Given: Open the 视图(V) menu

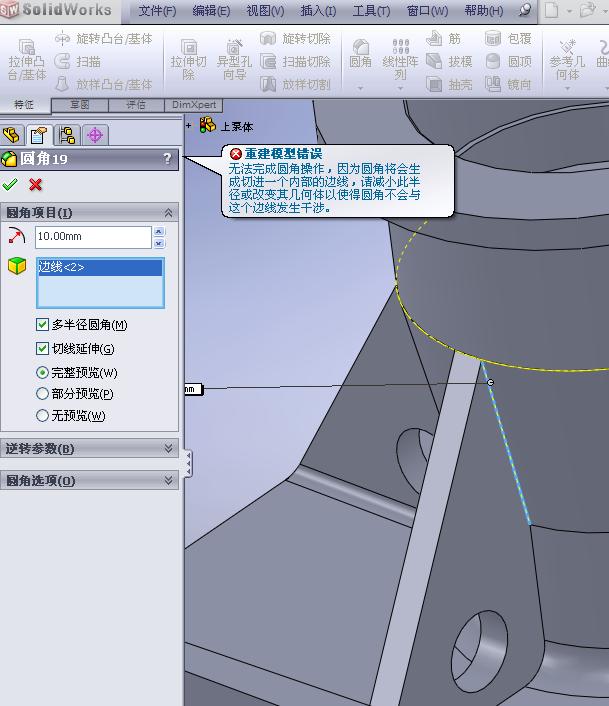Looking at the screenshot, I should [x=265, y=10].
